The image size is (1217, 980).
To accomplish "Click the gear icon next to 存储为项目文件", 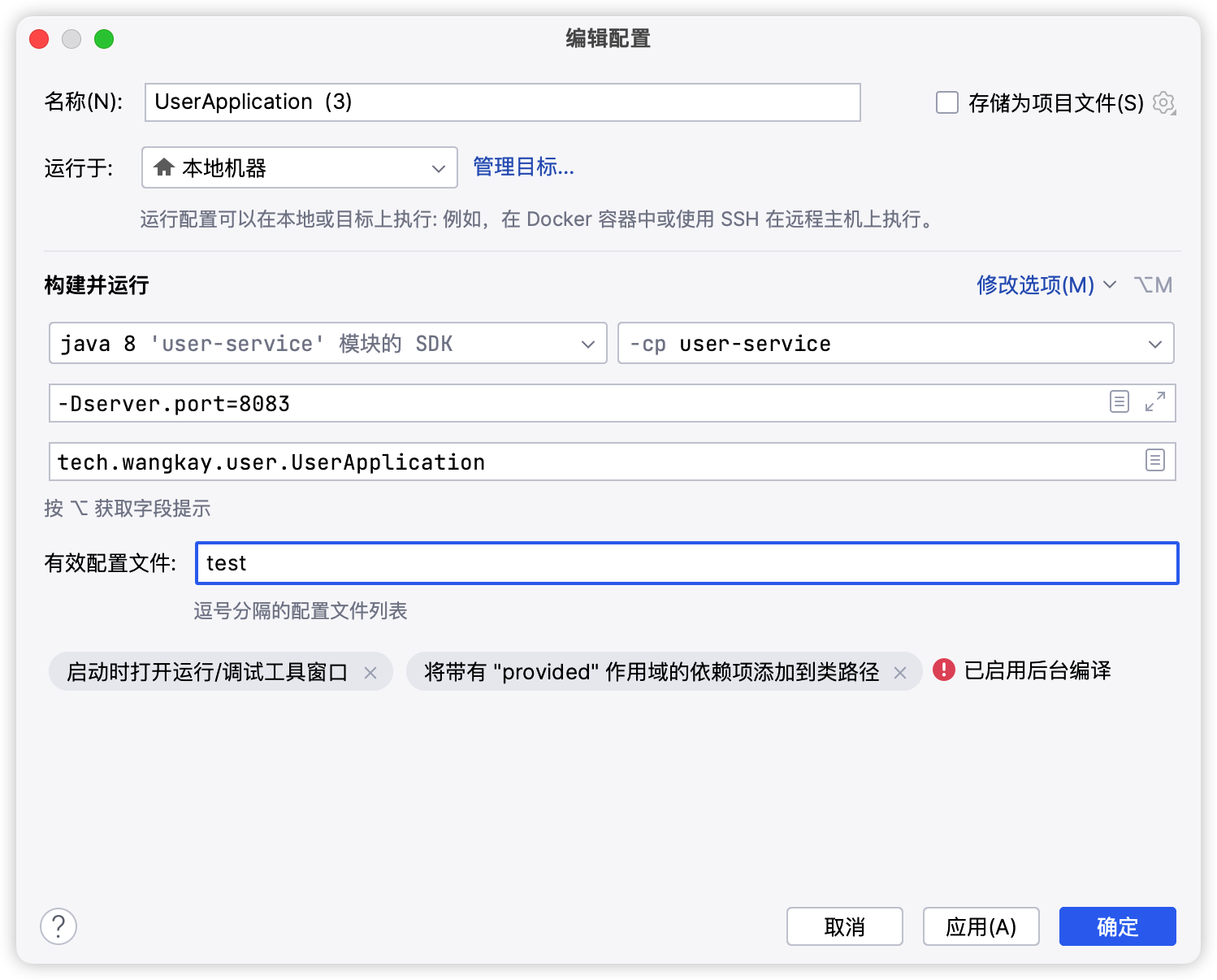I will [x=1164, y=103].
